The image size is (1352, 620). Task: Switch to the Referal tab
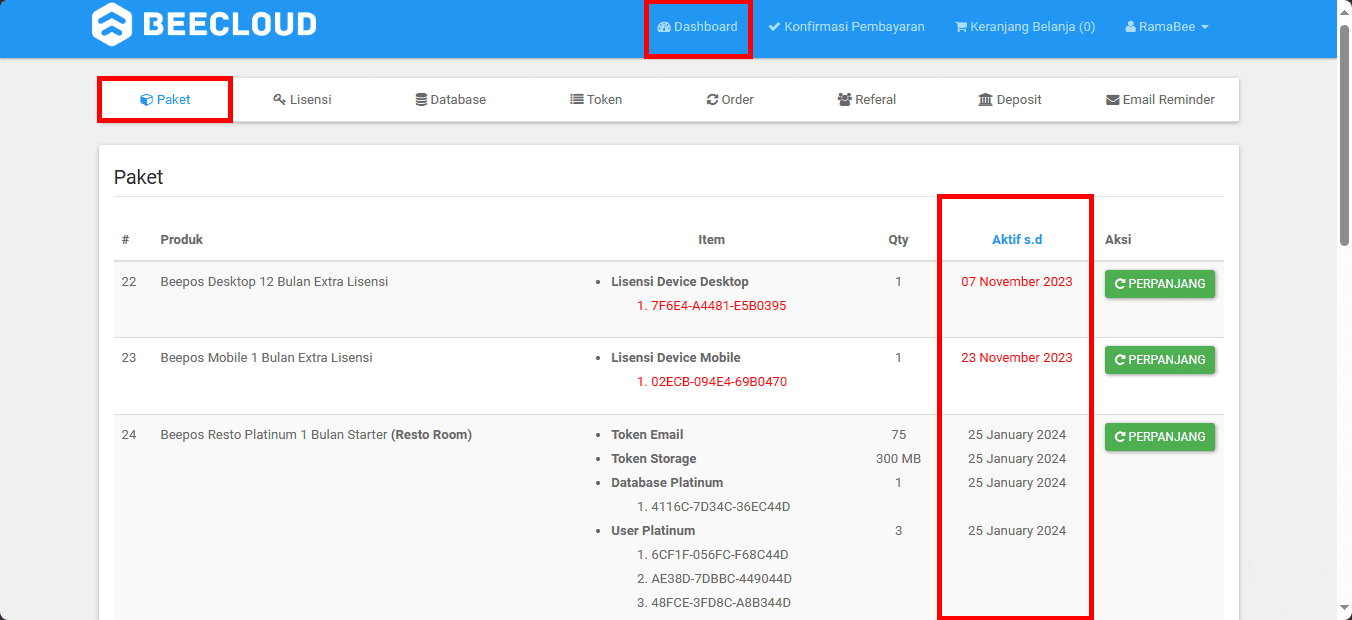coord(867,100)
